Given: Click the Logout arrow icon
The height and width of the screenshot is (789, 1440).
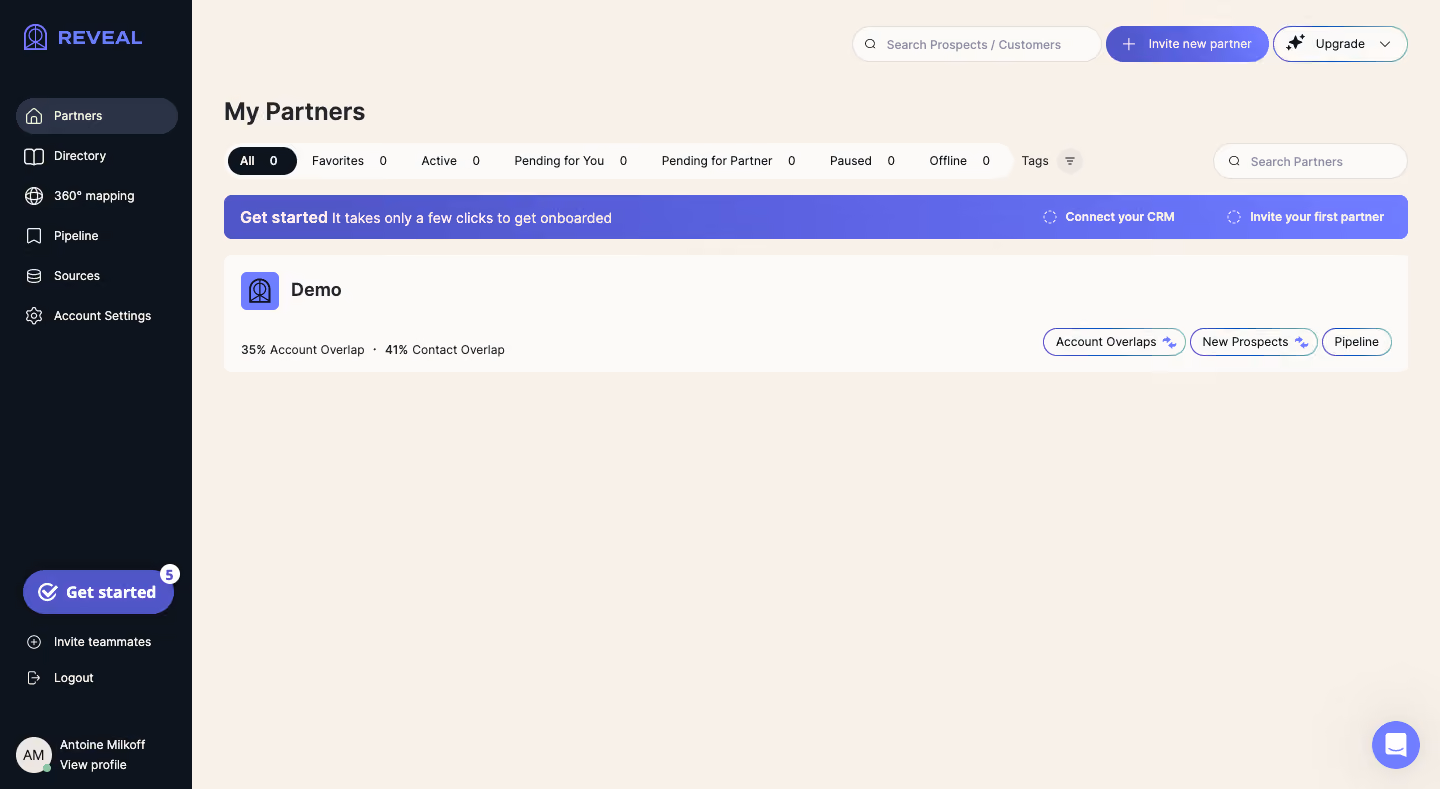Looking at the screenshot, I should pos(34,678).
